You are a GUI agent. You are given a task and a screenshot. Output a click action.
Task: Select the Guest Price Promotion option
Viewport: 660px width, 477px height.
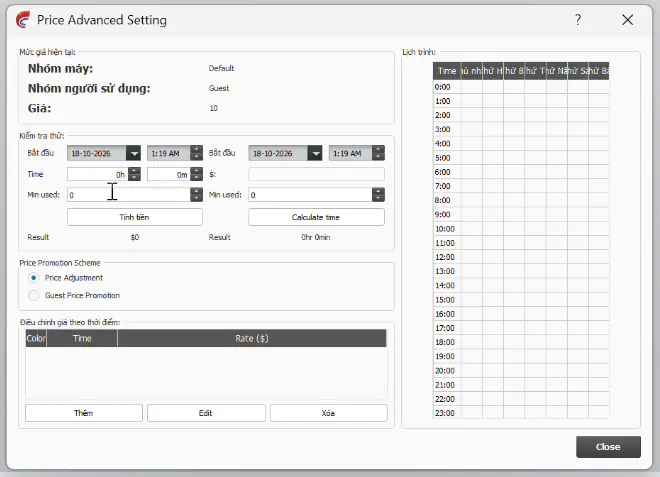click(33, 295)
